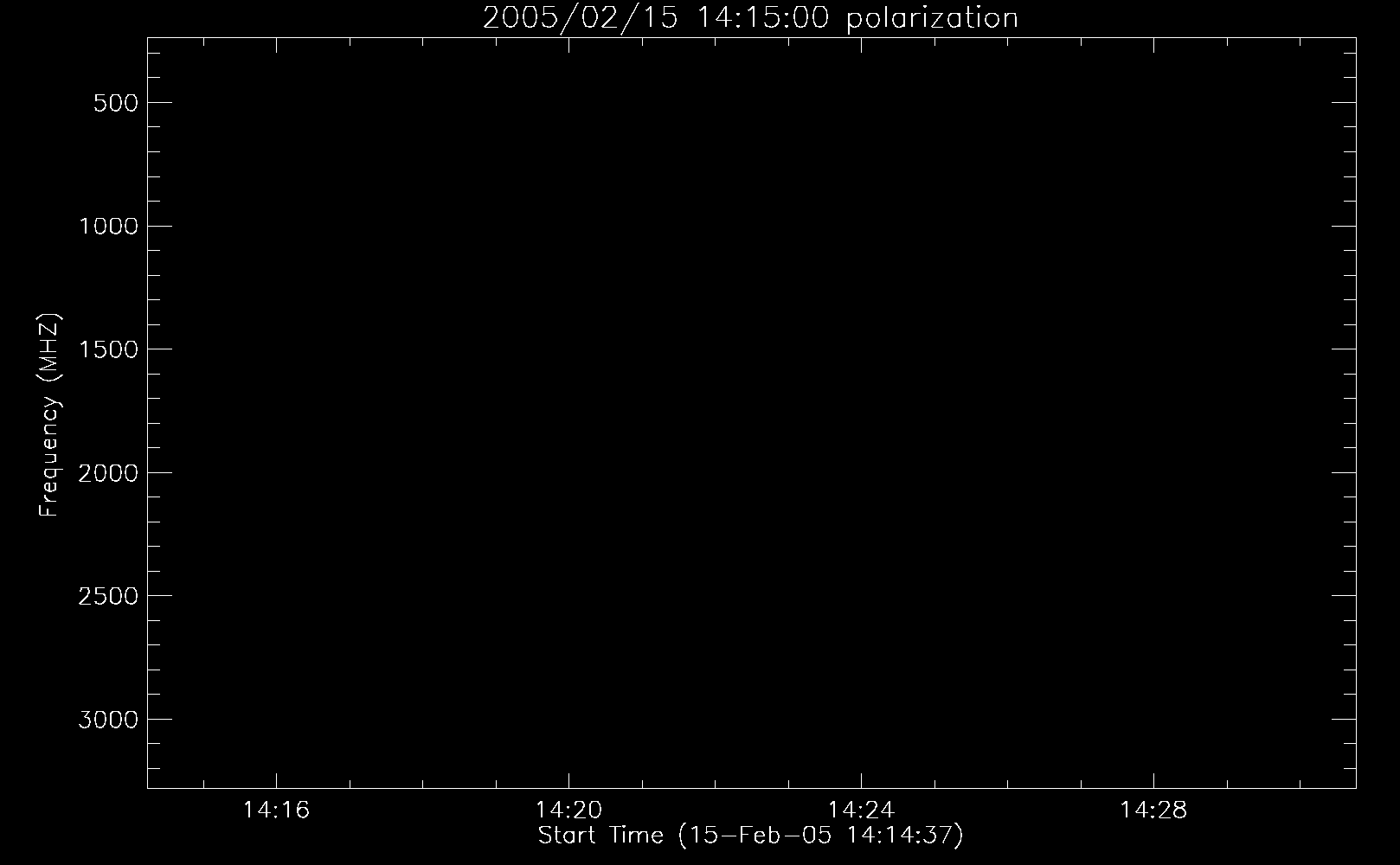Click the 14:16 time tick label
The height and width of the screenshot is (865, 1400).
pyautogui.click(x=276, y=811)
